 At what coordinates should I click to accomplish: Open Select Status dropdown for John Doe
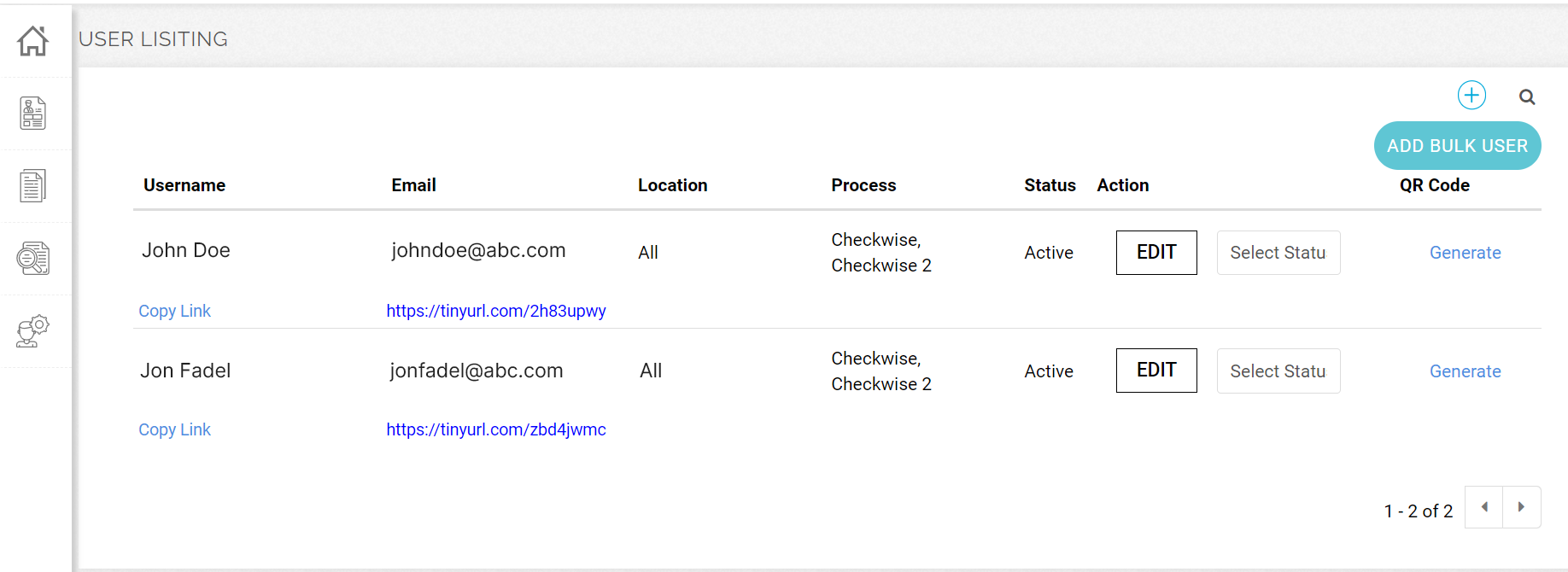pos(1278,253)
